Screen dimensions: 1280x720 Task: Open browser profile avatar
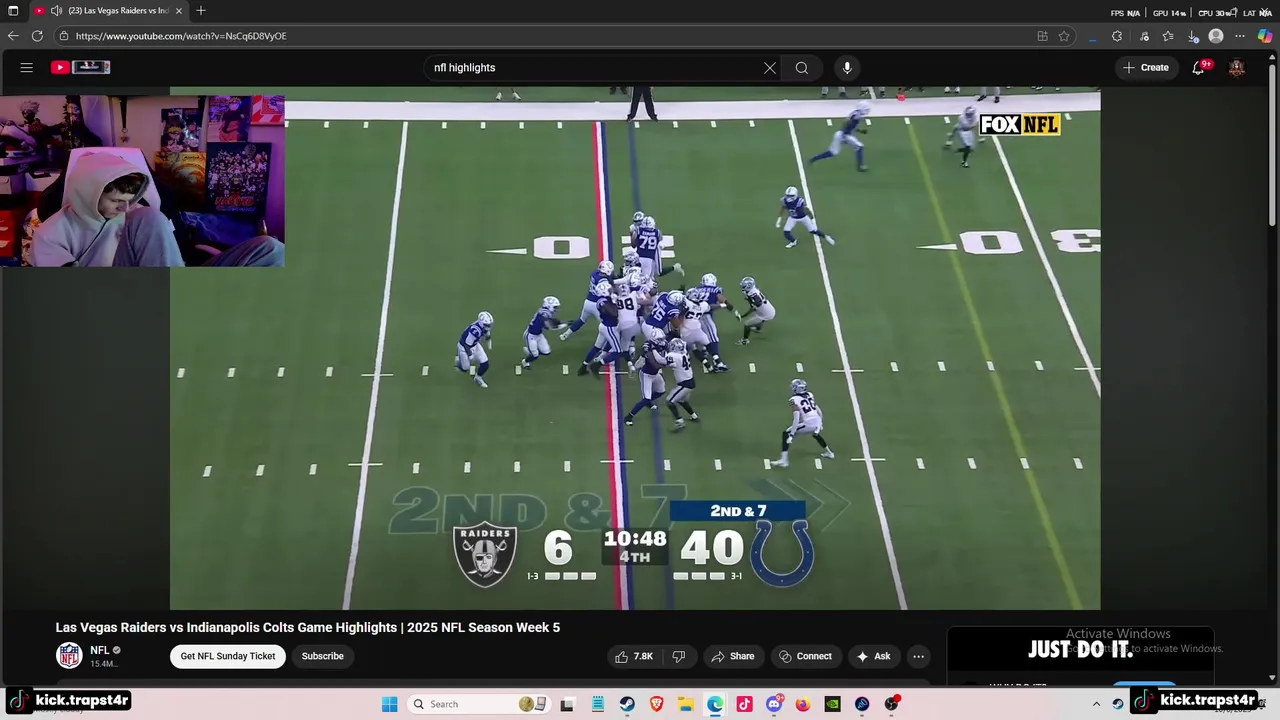(x=1216, y=36)
